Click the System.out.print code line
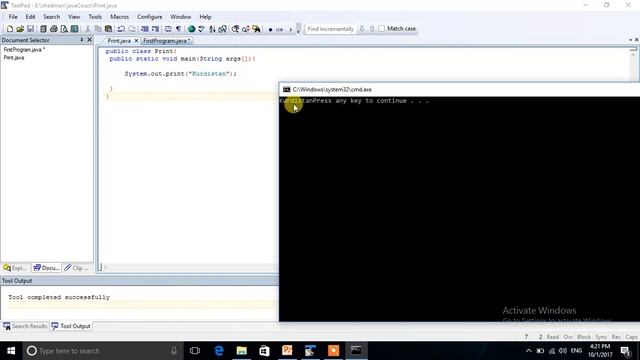 click(180, 74)
